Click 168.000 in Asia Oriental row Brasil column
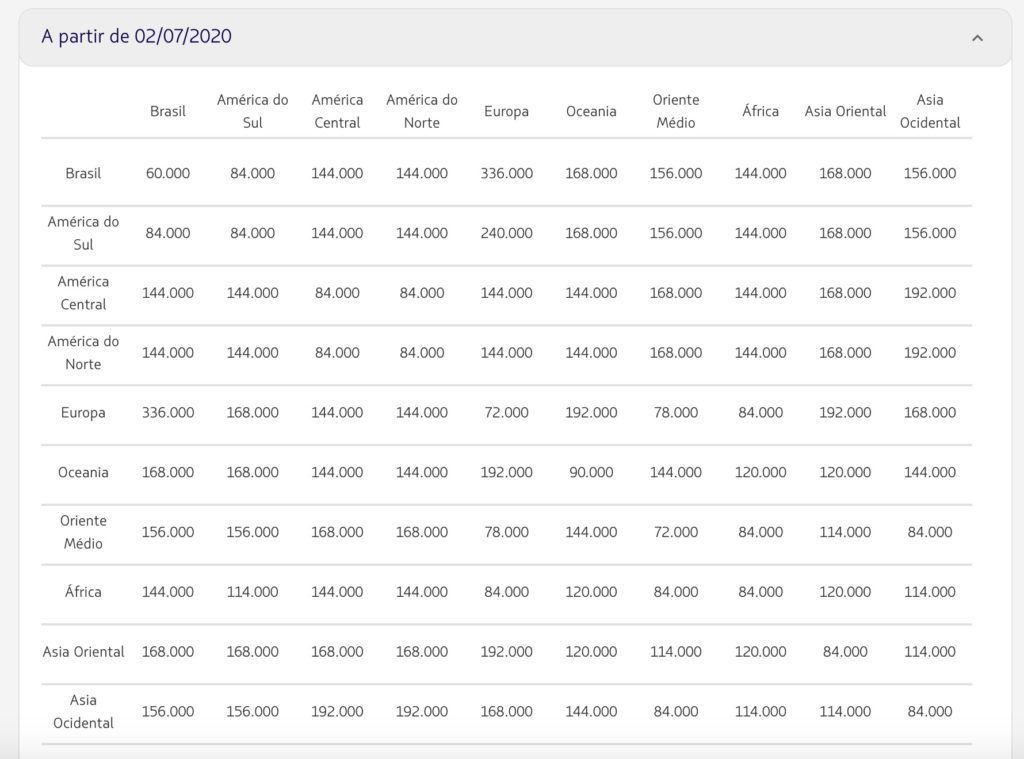 tap(168, 651)
